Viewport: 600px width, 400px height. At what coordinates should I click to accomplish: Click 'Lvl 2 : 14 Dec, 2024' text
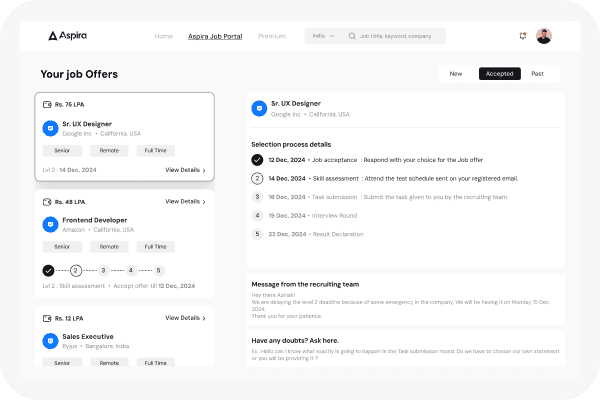(69, 170)
